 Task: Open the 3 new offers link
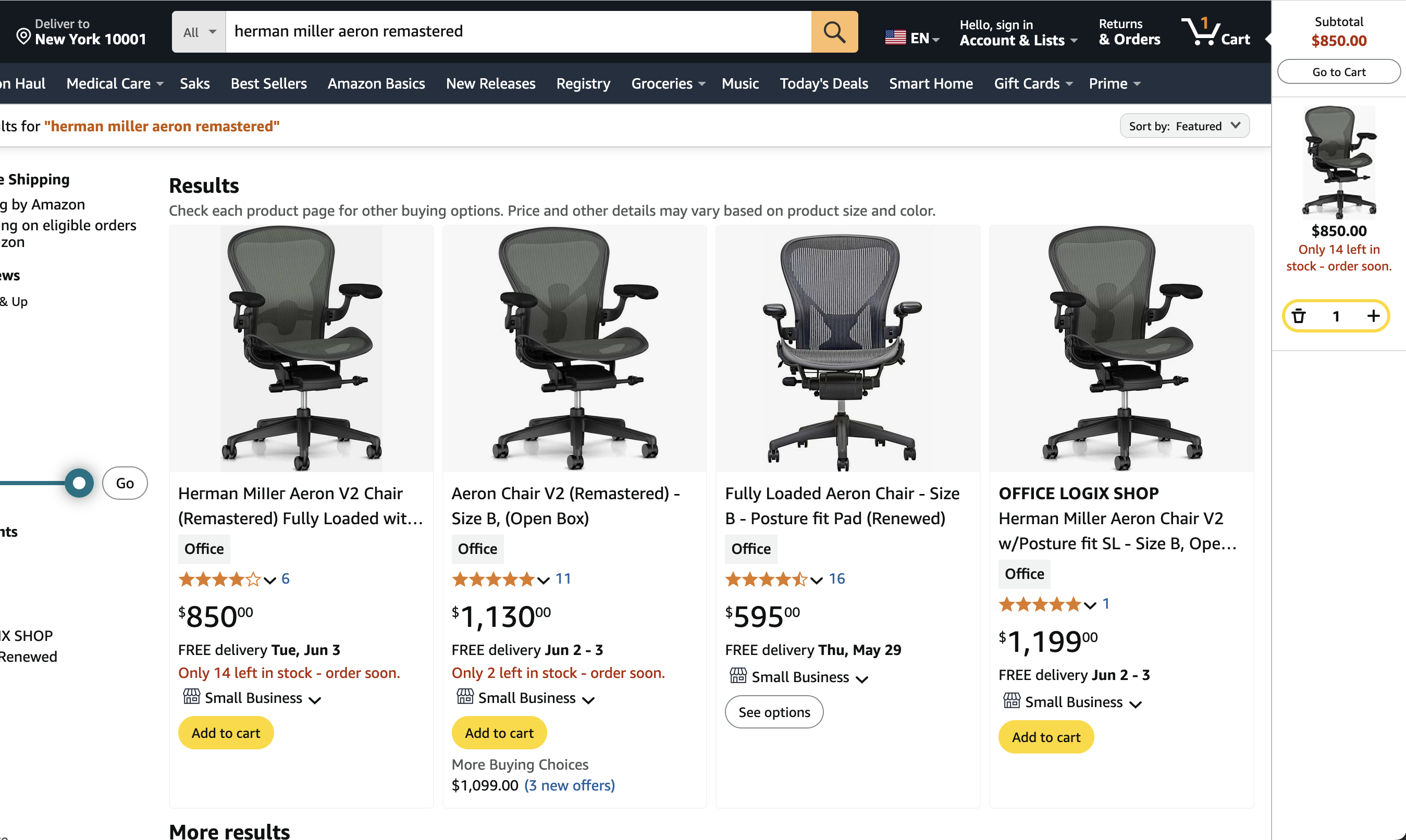569,786
